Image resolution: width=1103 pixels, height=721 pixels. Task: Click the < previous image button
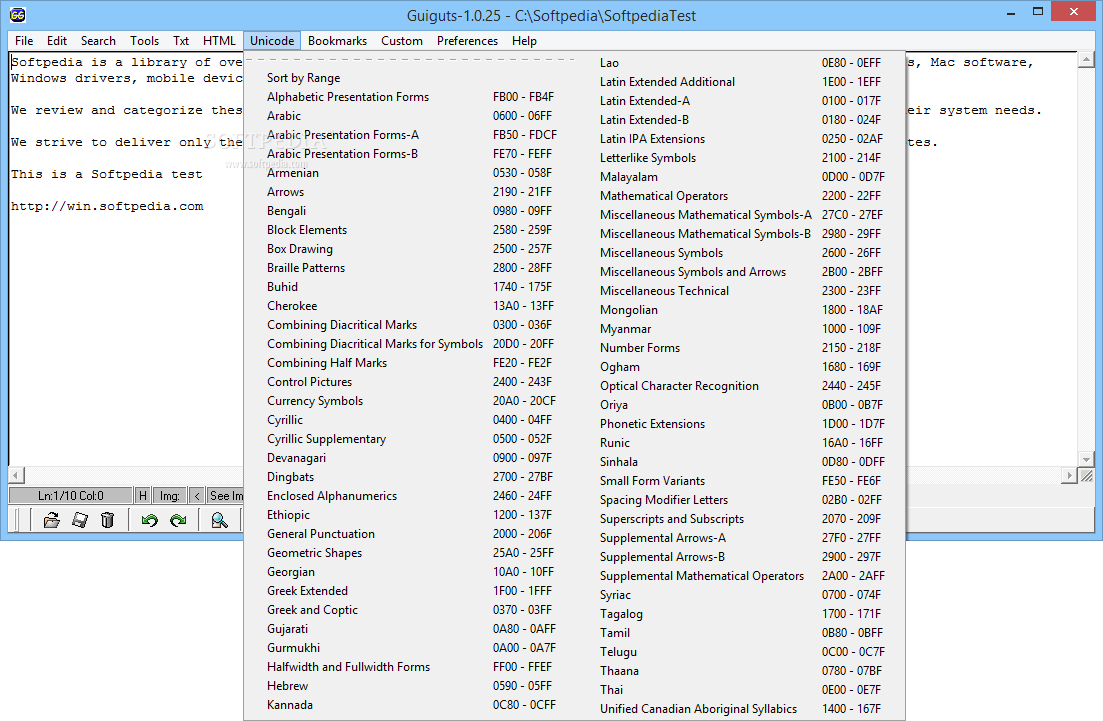(x=197, y=496)
